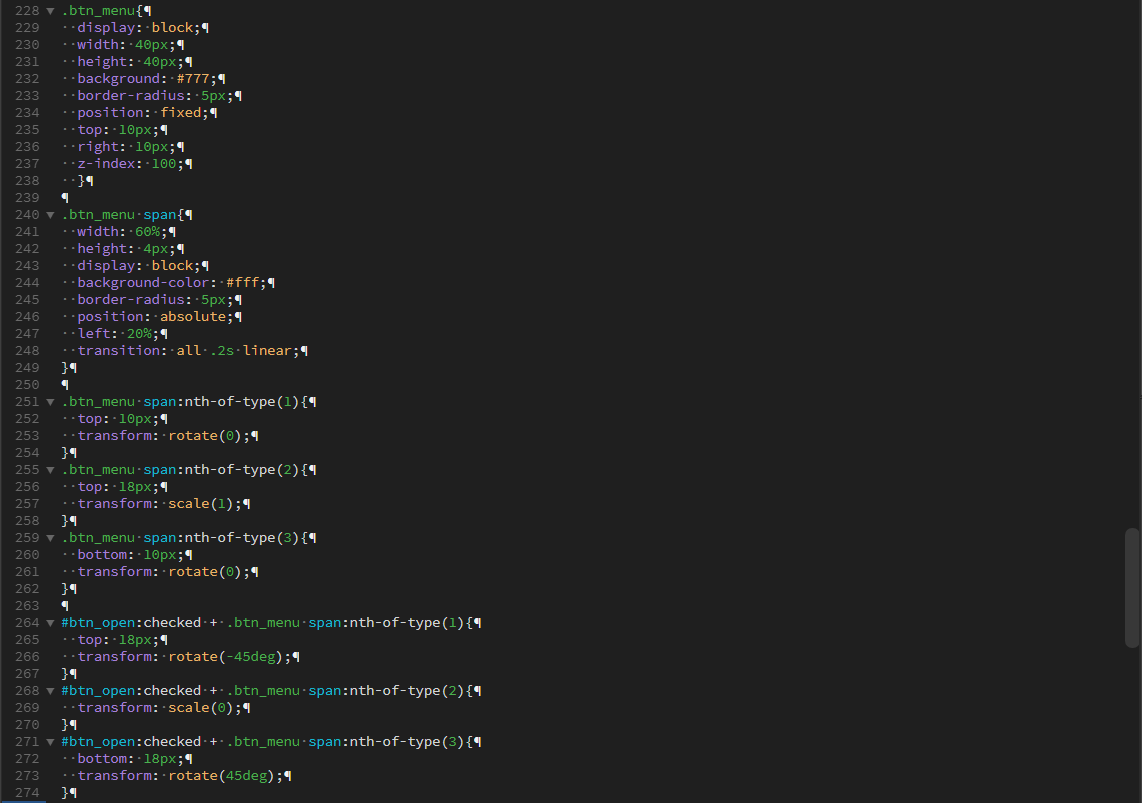The height and width of the screenshot is (803, 1142).
Task: Fold the span:nth-of-type(1) rule at line 251
Action: pyautogui.click(x=50, y=402)
